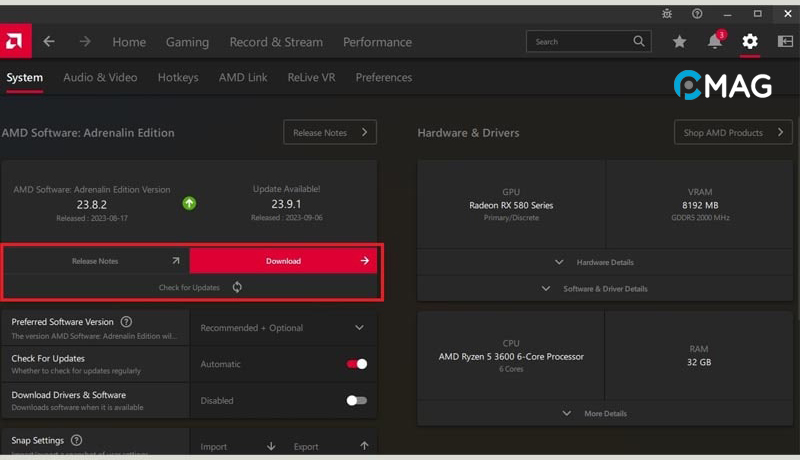This screenshot has width=800, height=460.
Task: Click the bug report icon
Action: pos(668,14)
